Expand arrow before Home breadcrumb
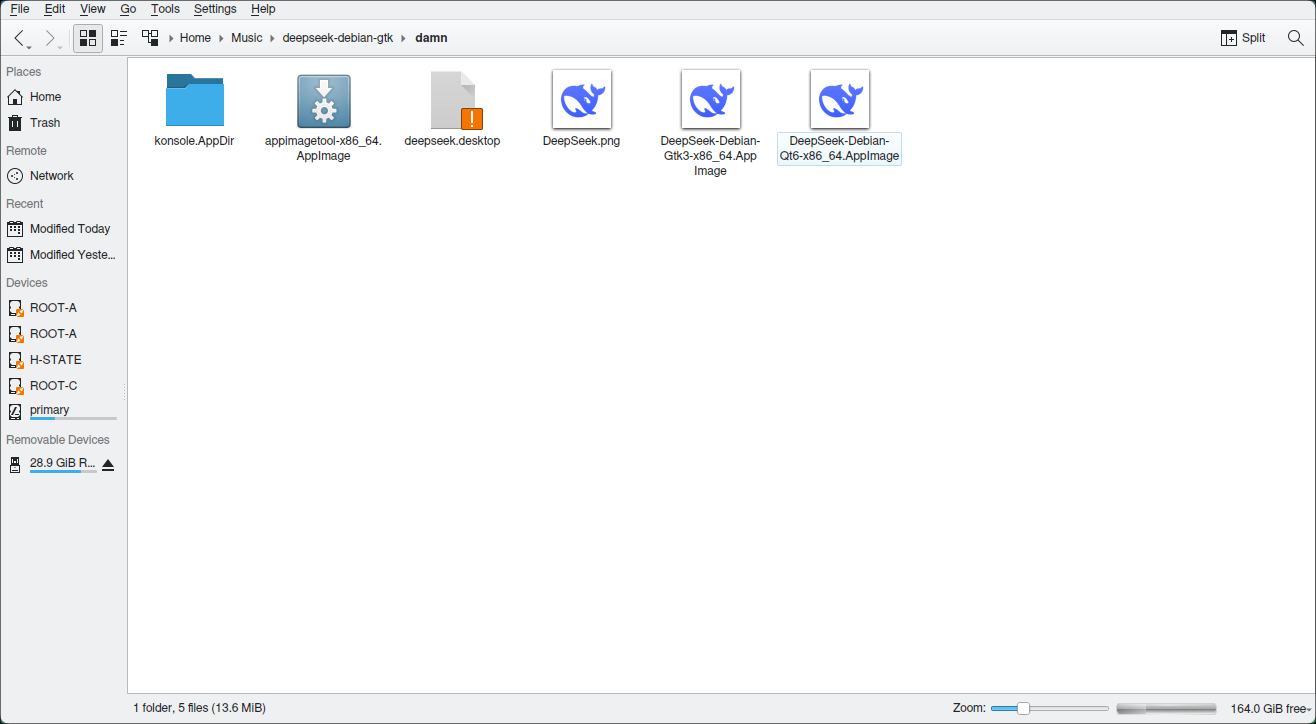This screenshot has height=724, width=1316. coord(171,38)
